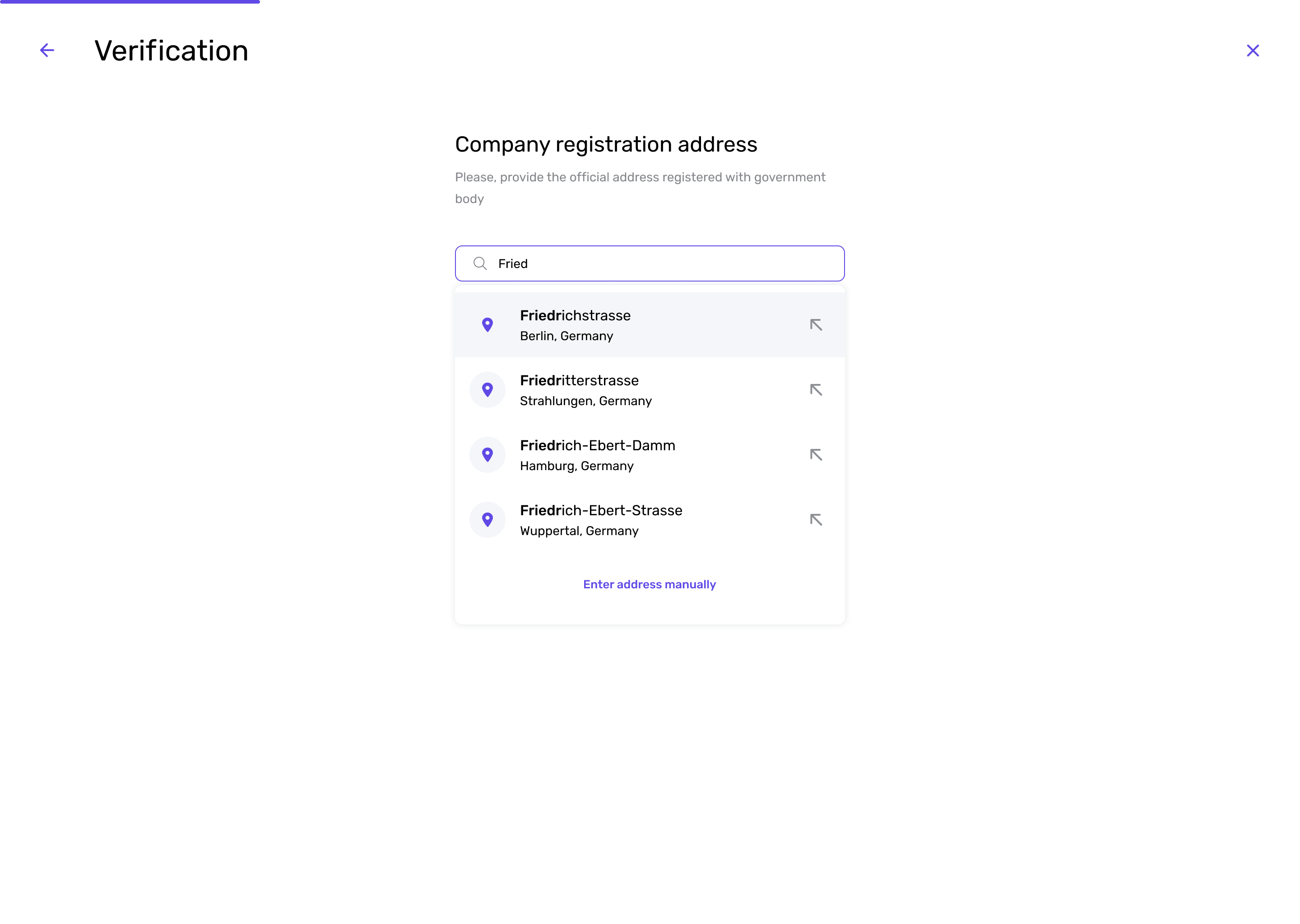
Task: Autofill Friedrich-Ebert-Strasse using its arrow icon
Action: pyautogui.click(x=816, y=519)
